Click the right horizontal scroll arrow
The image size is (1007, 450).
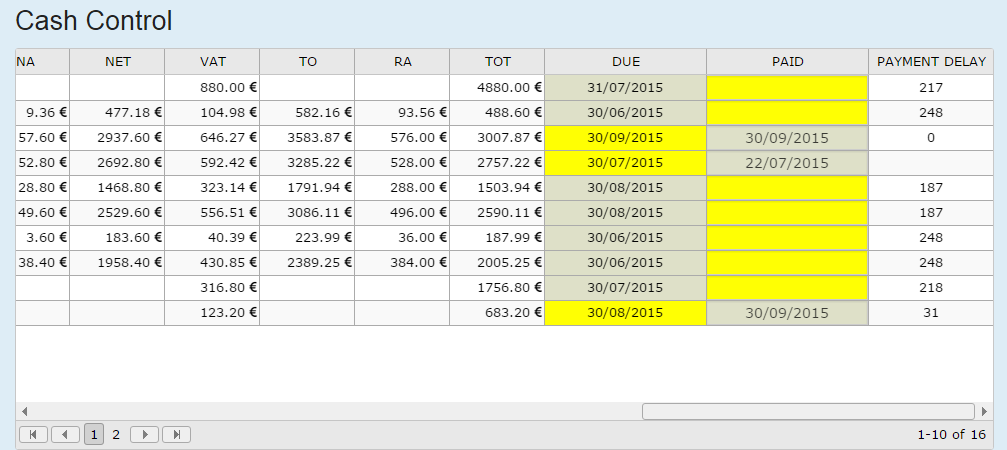tap(987, 411)
